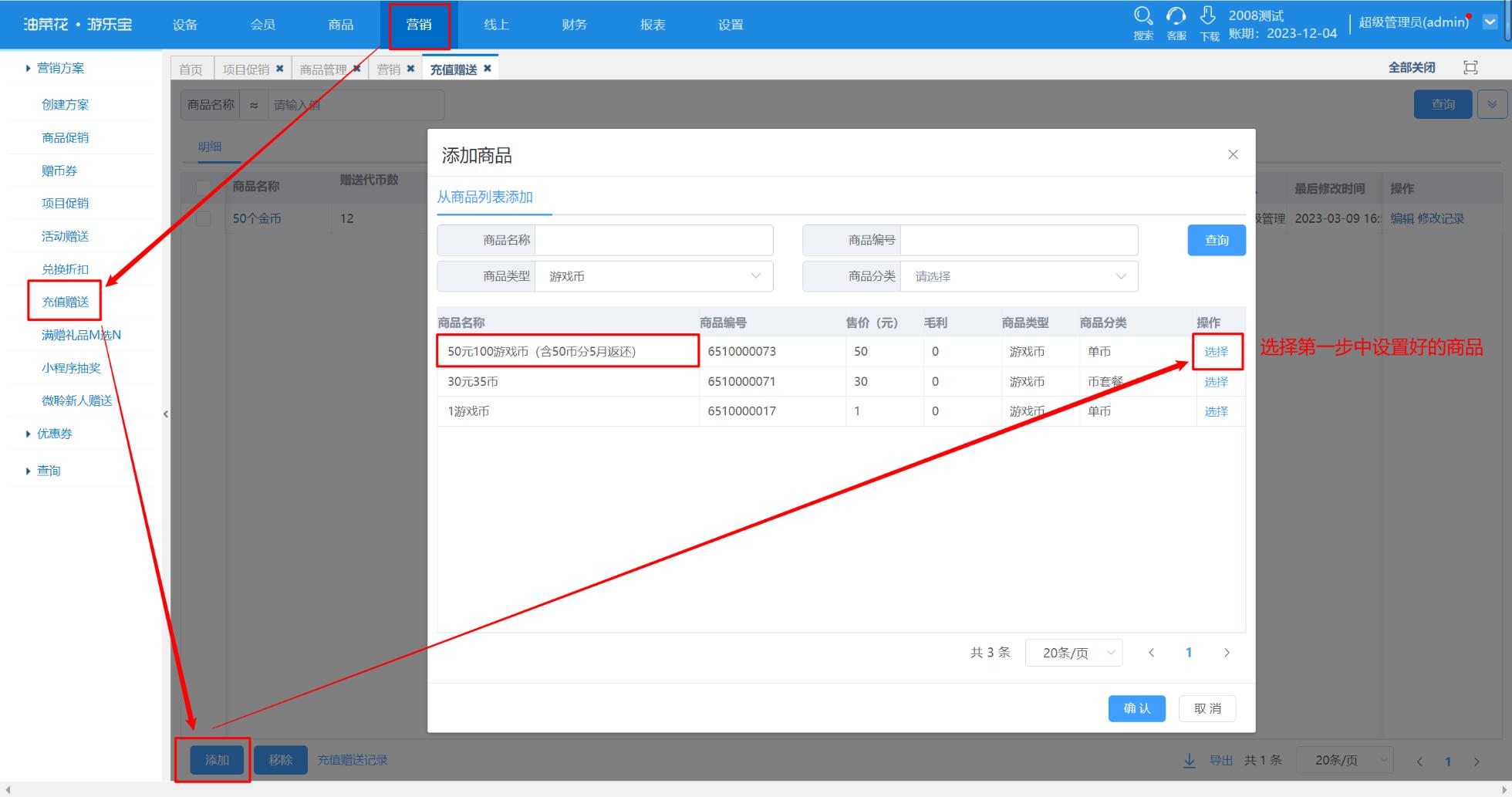Click the 商品名称 input in dialog
This screenshot has width=1512, height=797.
tap(654, 240)
